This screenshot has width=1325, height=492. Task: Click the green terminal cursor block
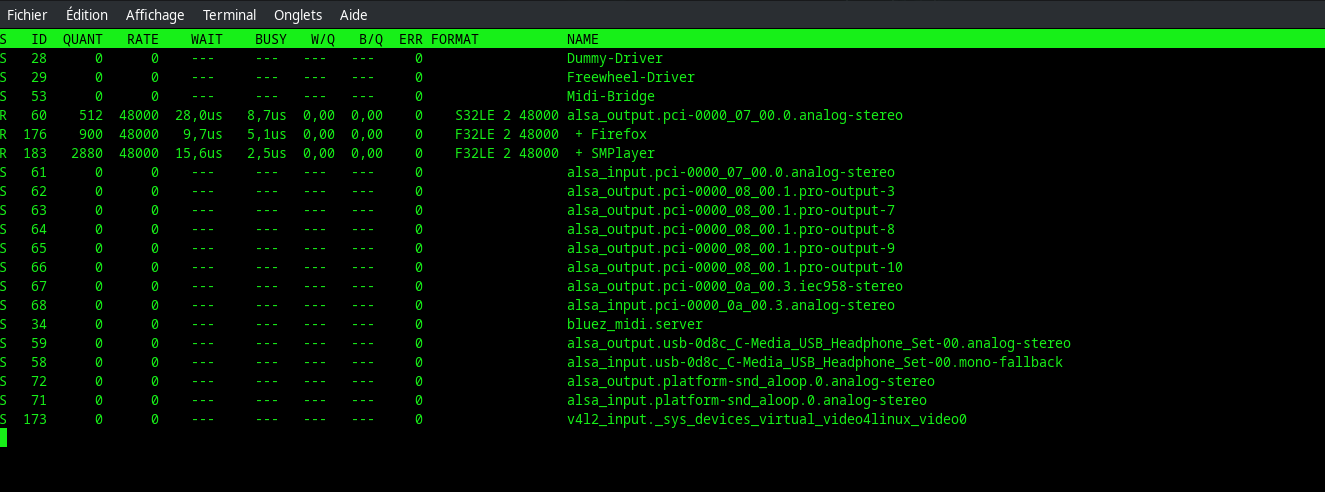point(3,437)
